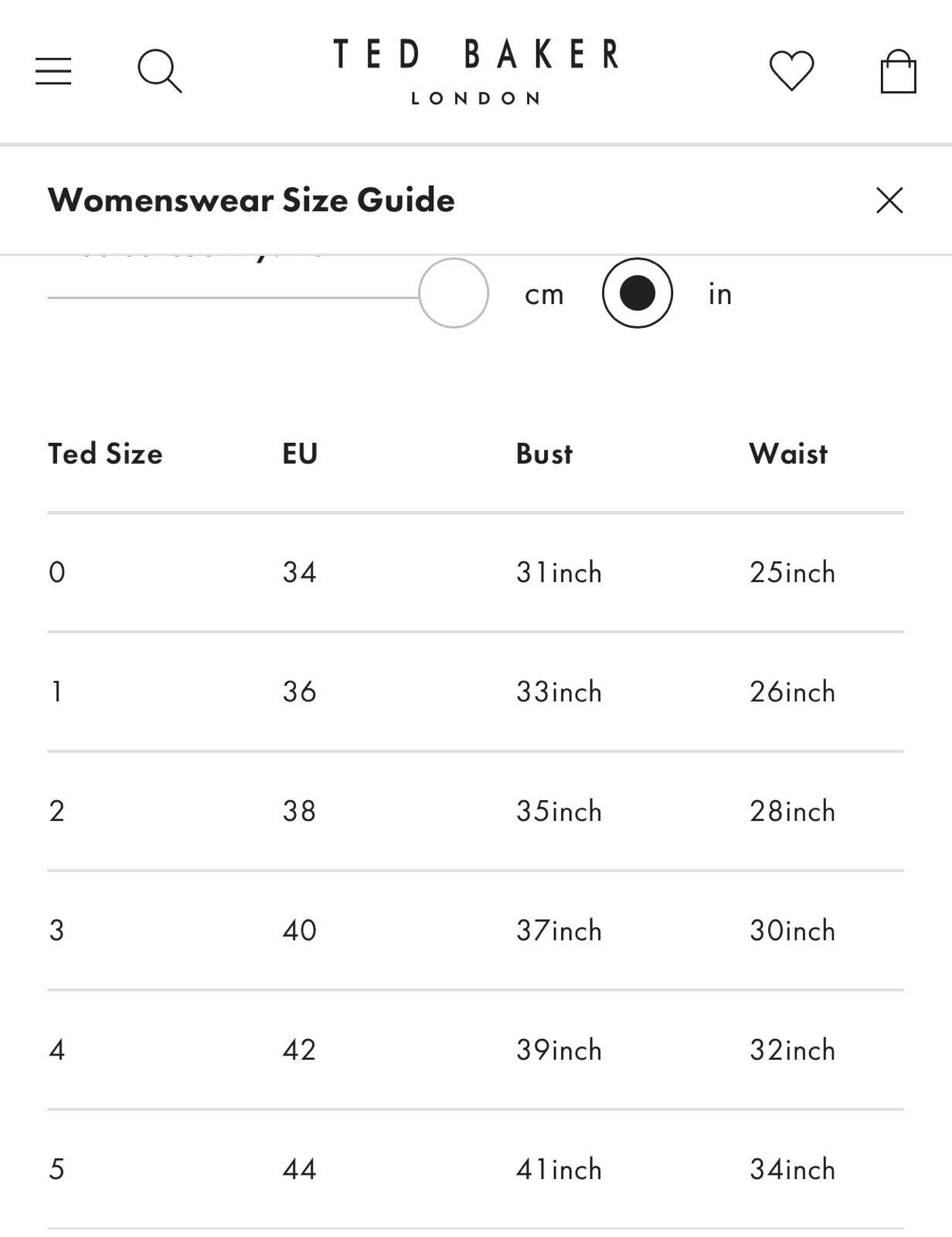Open the shopping bag icon

tap(898, 71)
